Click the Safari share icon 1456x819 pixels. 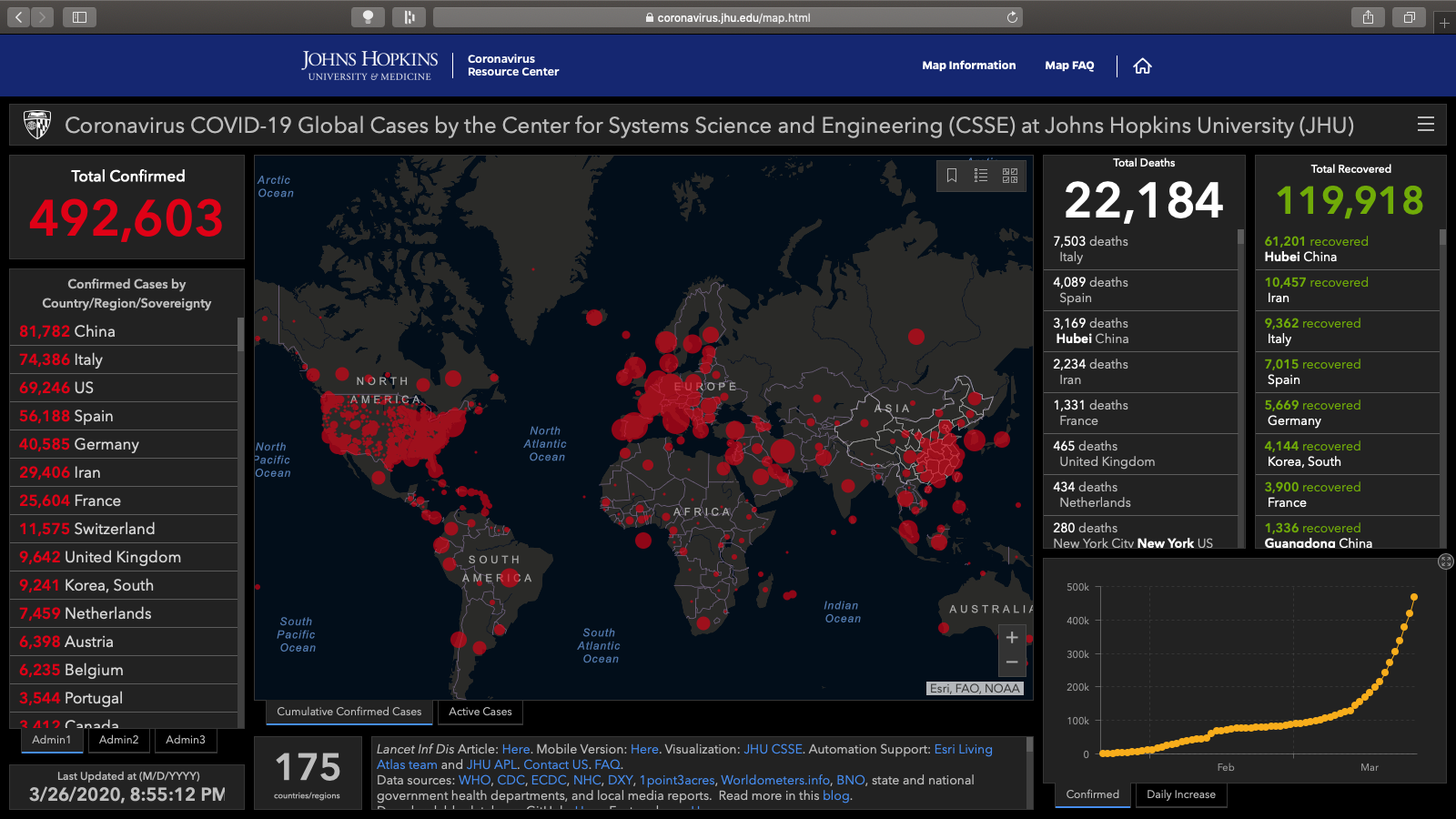click(1368, 17)
